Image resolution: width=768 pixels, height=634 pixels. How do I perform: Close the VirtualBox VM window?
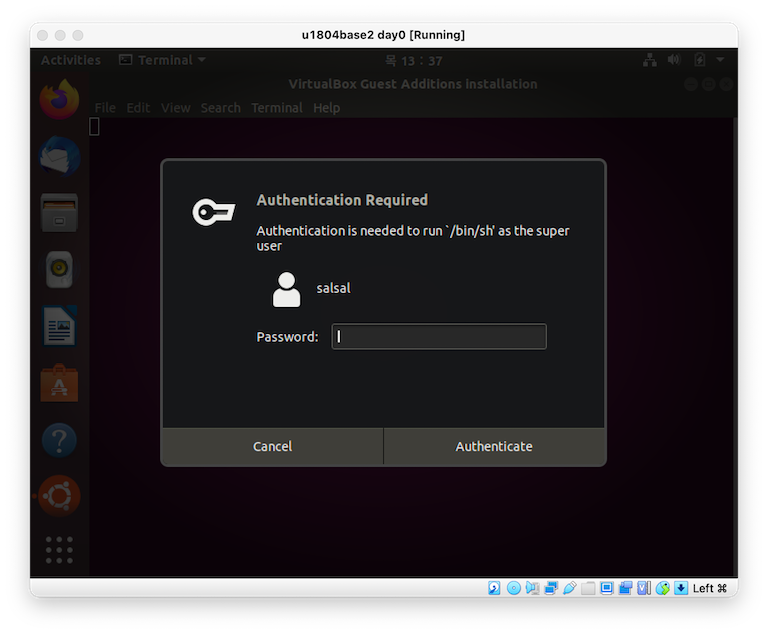(43, 35)
